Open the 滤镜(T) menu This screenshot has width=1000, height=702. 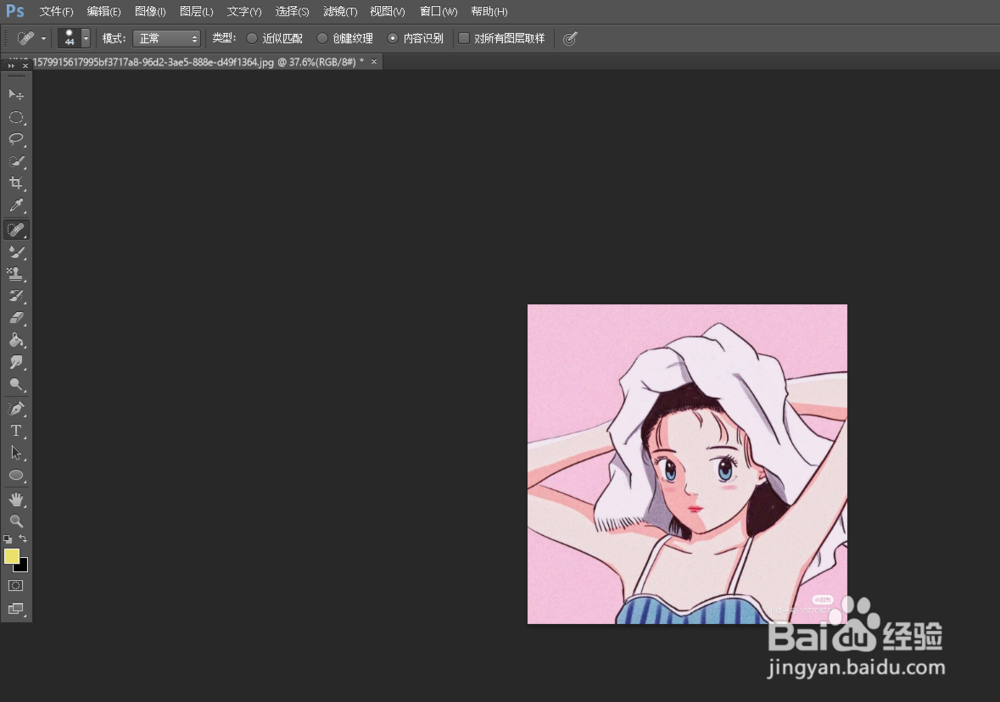coord(339,11)
